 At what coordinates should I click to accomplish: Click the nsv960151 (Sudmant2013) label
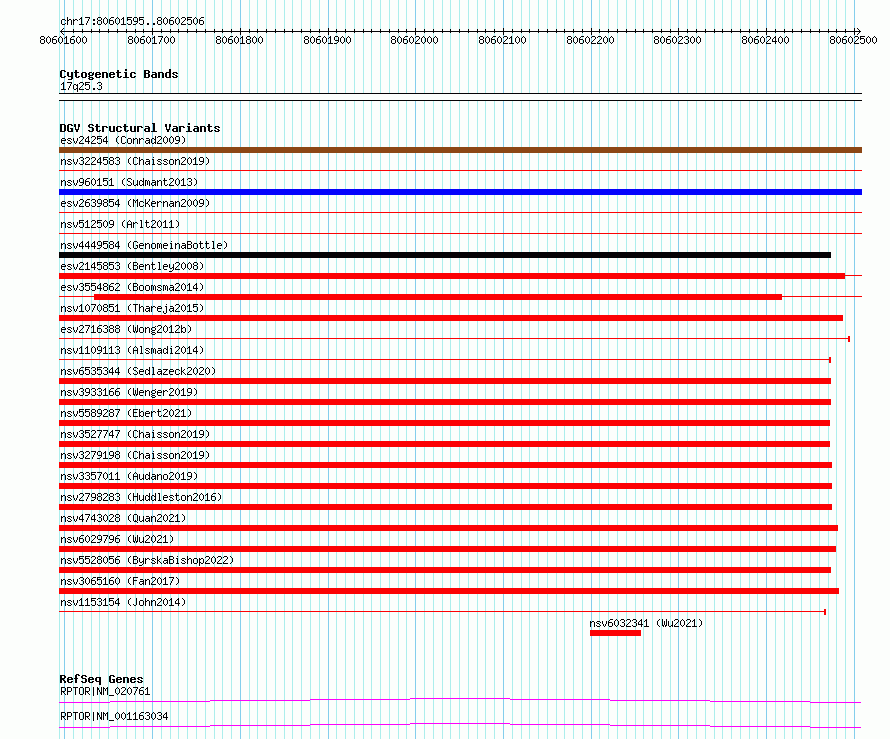[x=129, y=182]
